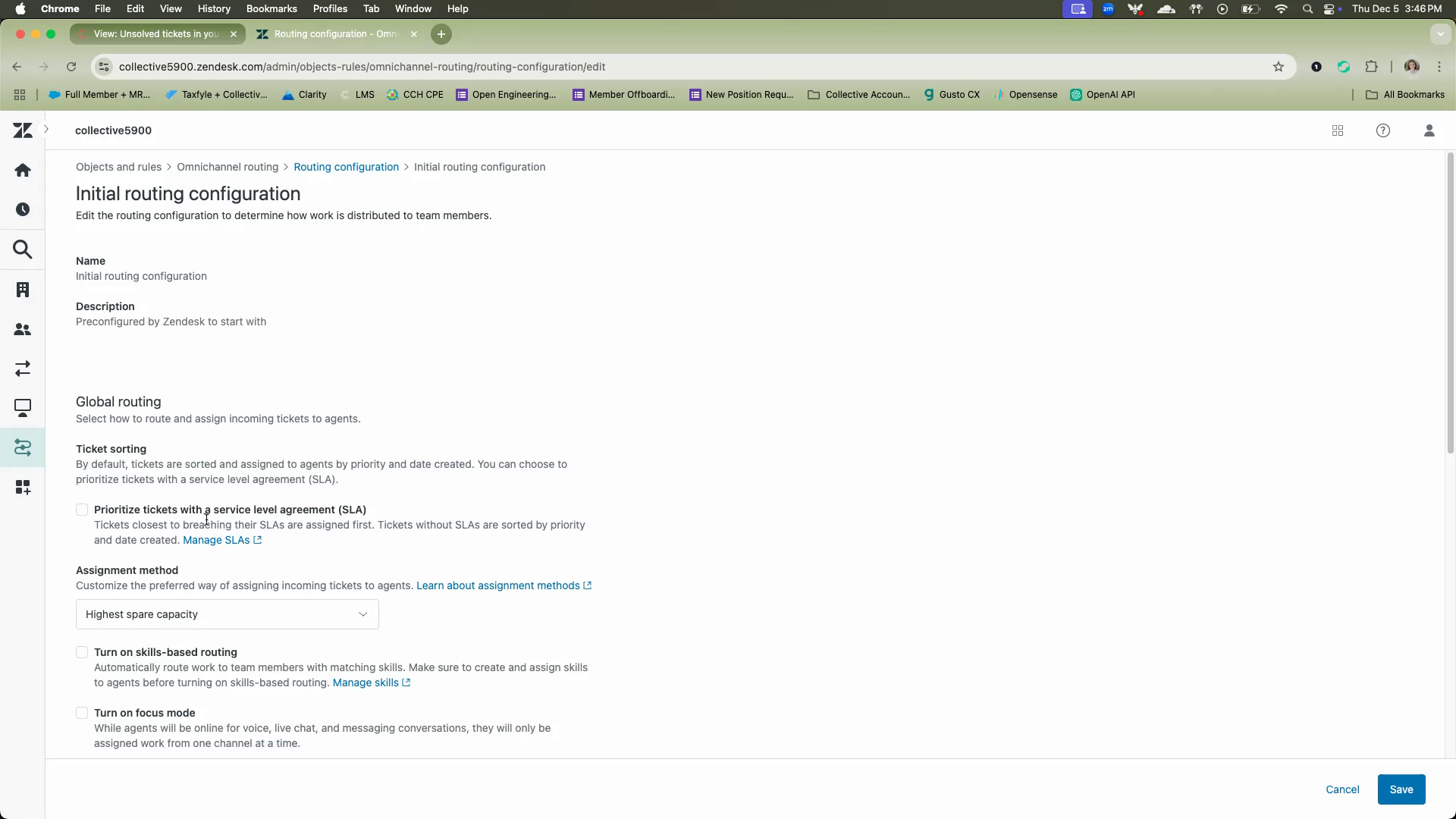Click the page vertical scrollbar
1456x819 pixels.
(1450, 303)
